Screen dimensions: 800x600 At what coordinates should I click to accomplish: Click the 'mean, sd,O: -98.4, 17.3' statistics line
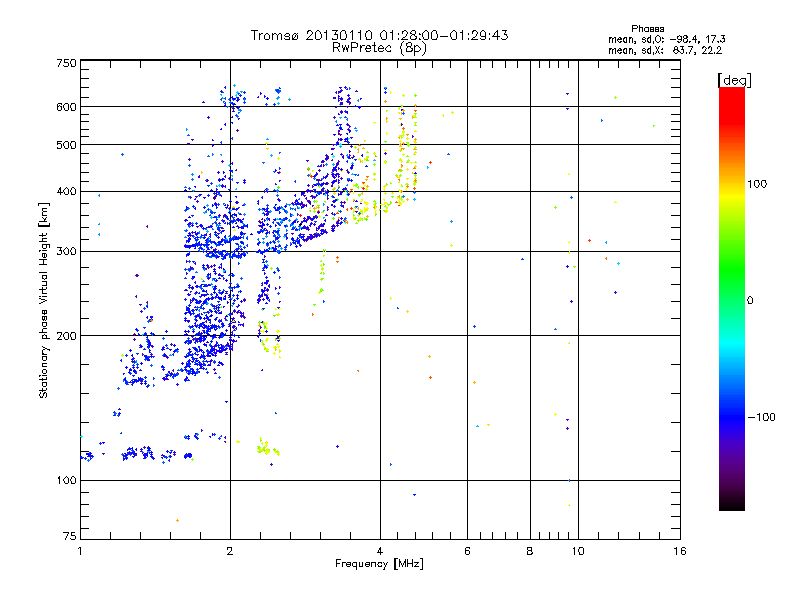tap(666, 40)
